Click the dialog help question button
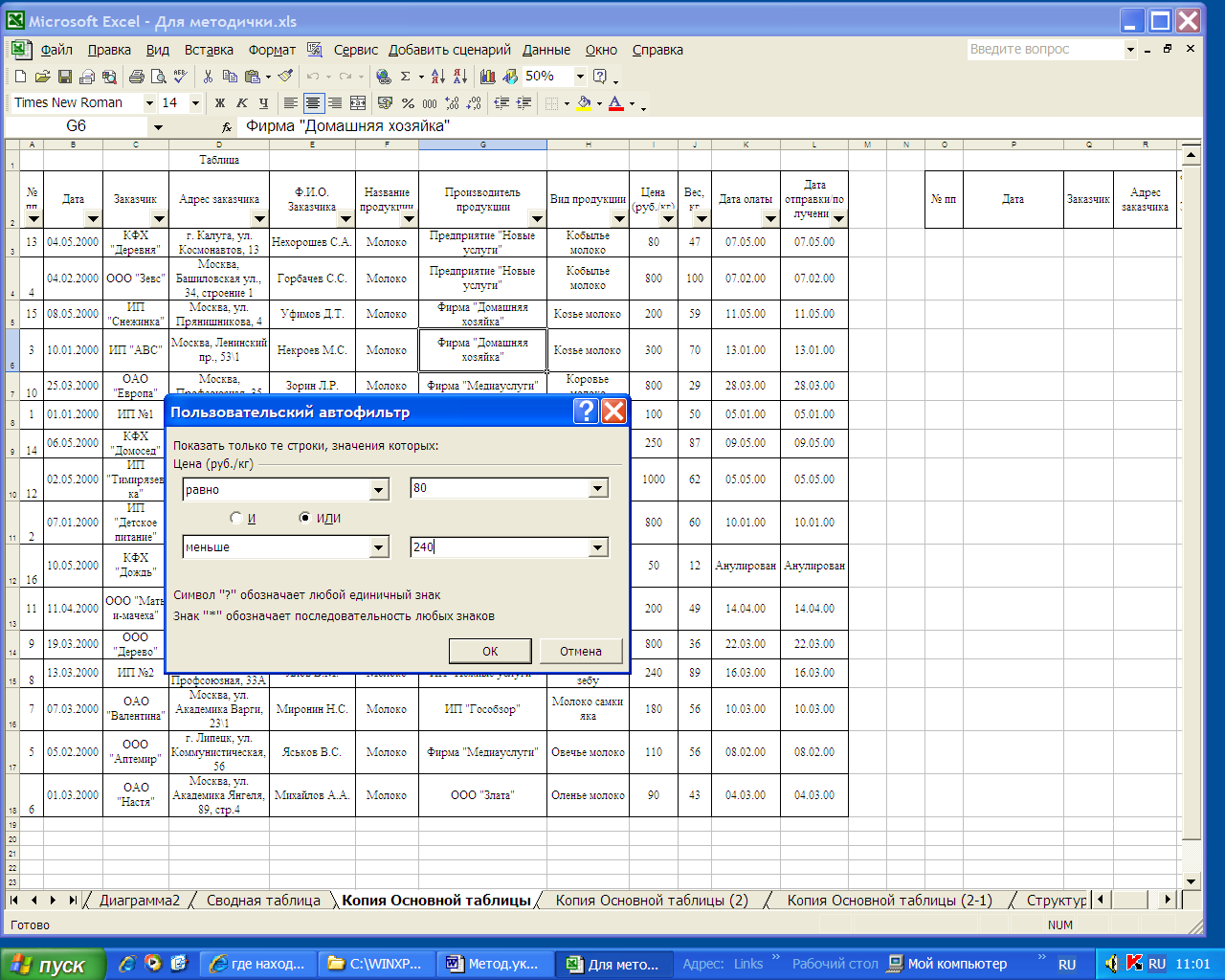 point(586,412)
